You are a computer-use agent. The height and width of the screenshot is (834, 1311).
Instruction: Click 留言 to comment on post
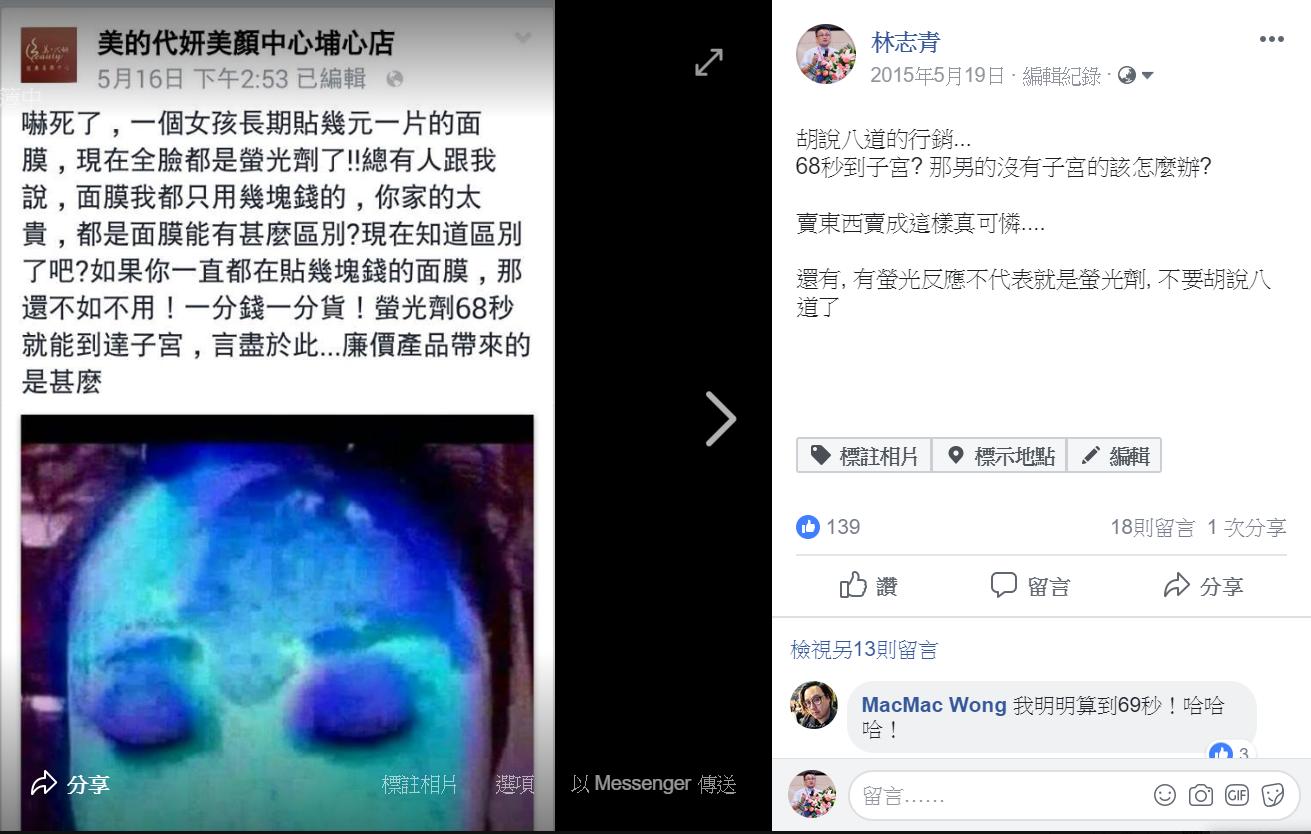pos(1030,586)
